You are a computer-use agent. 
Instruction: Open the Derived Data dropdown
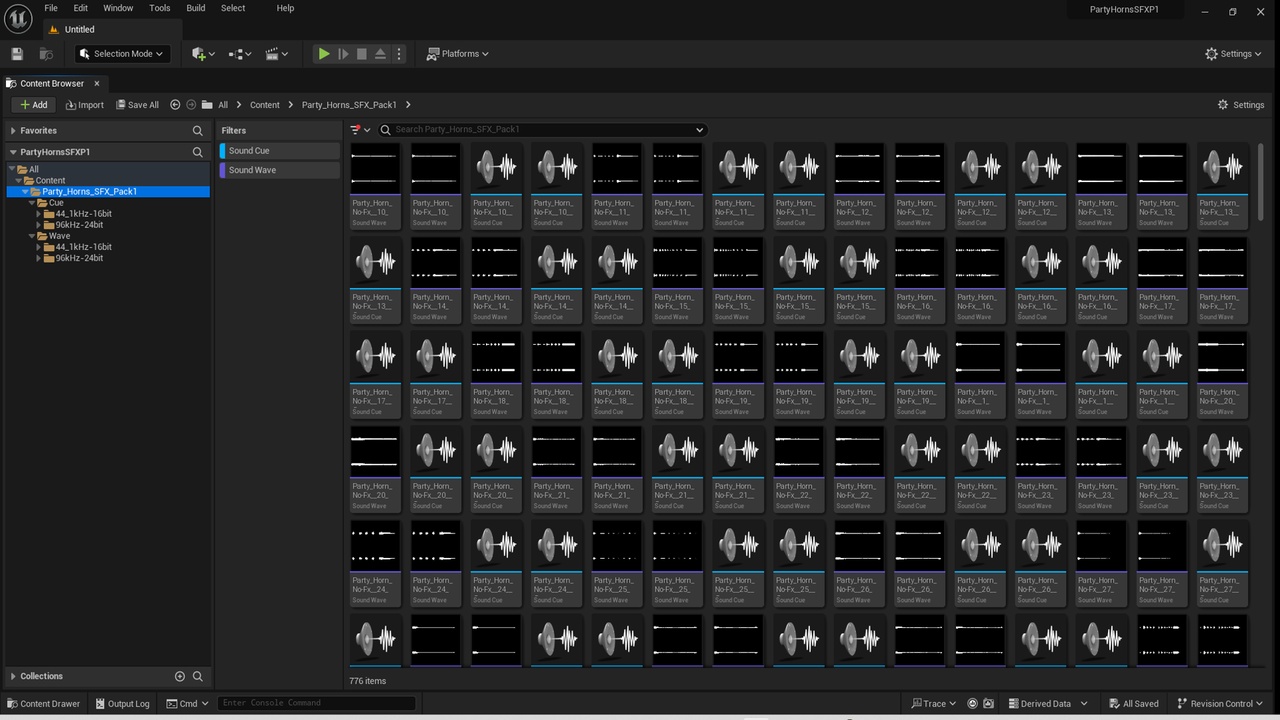[x=1045, y=704]
